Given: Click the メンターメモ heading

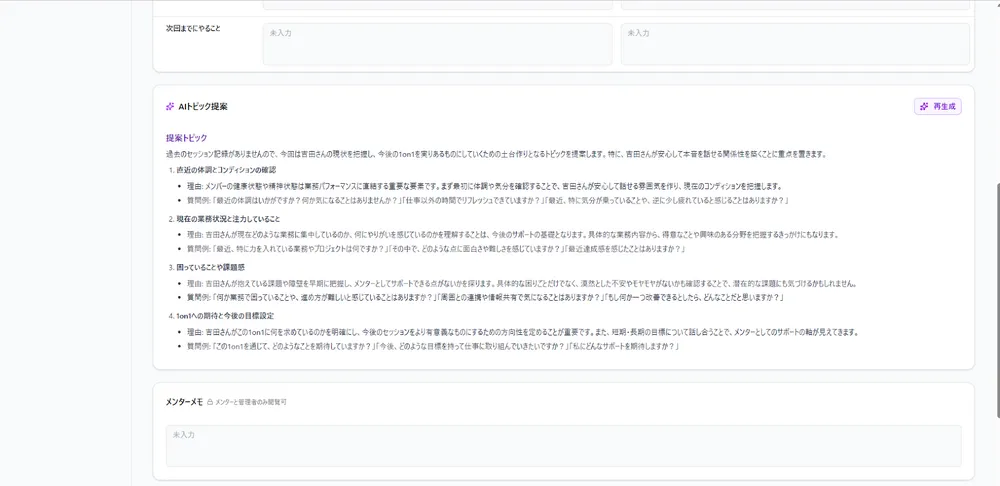Looking at the screenshot, I should 184,402.
